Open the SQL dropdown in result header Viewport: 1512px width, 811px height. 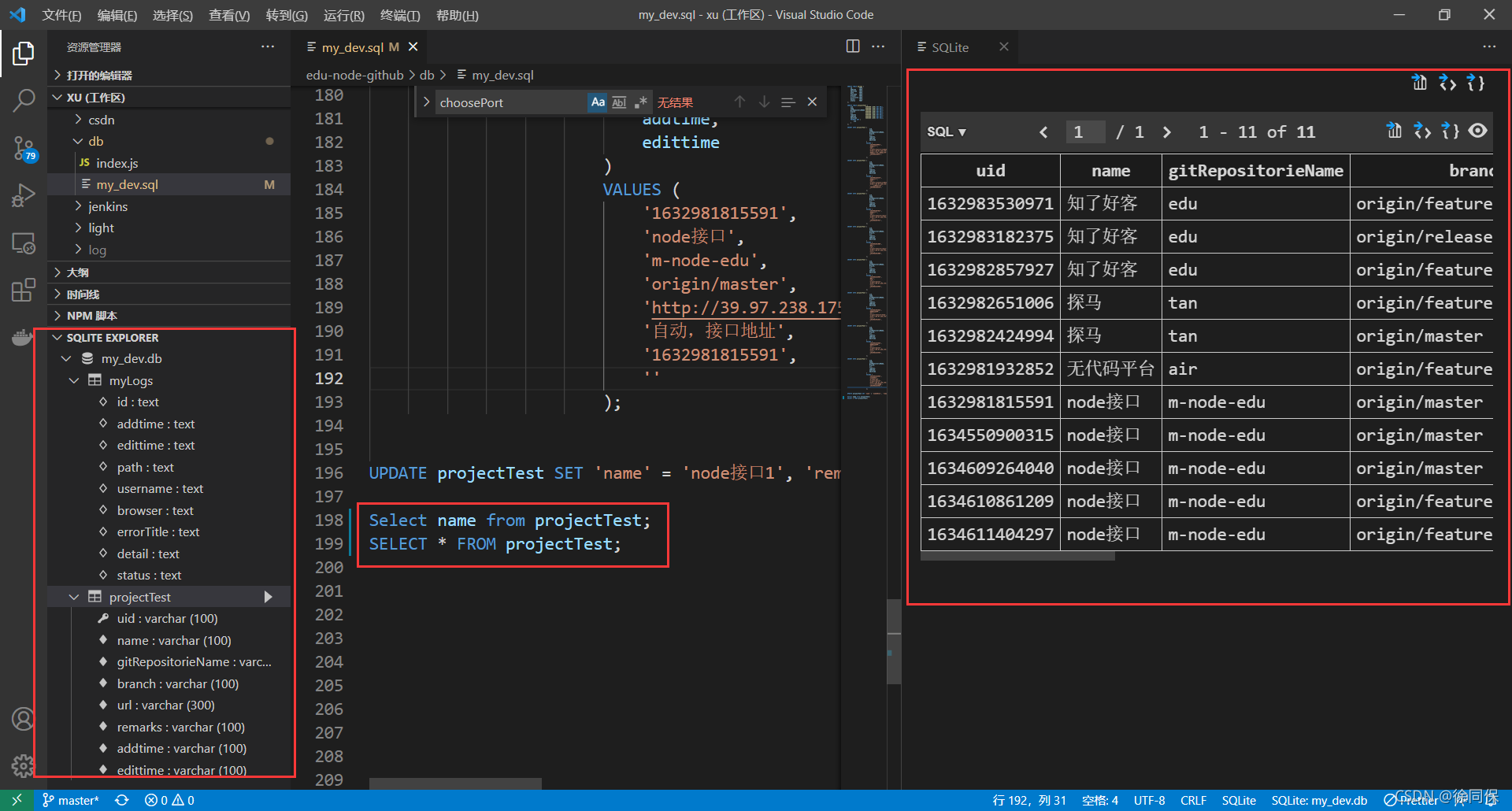click(947, 131)
